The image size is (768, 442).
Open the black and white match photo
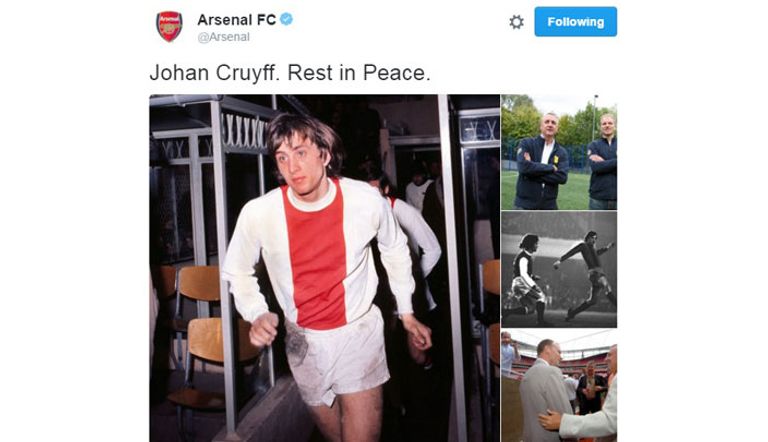559,270
